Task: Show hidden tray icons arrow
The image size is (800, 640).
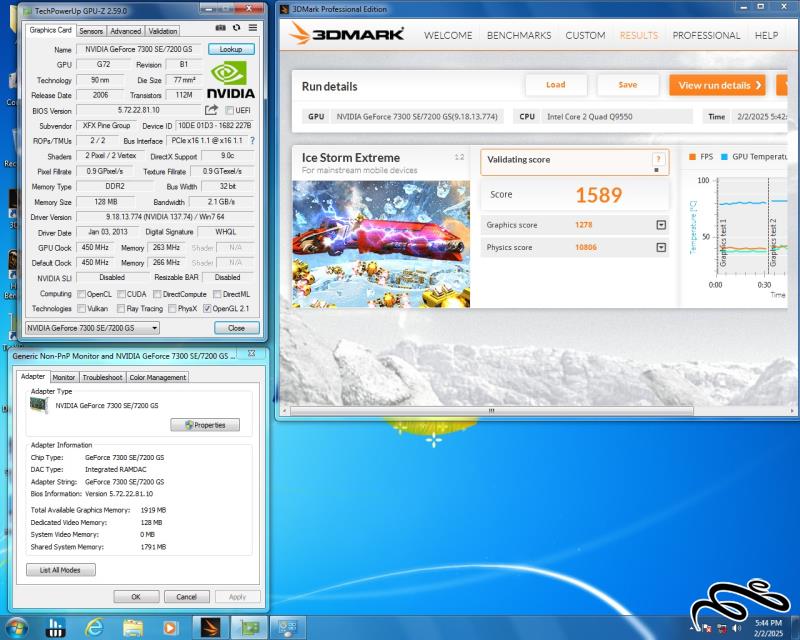Action: coord(692,628)
